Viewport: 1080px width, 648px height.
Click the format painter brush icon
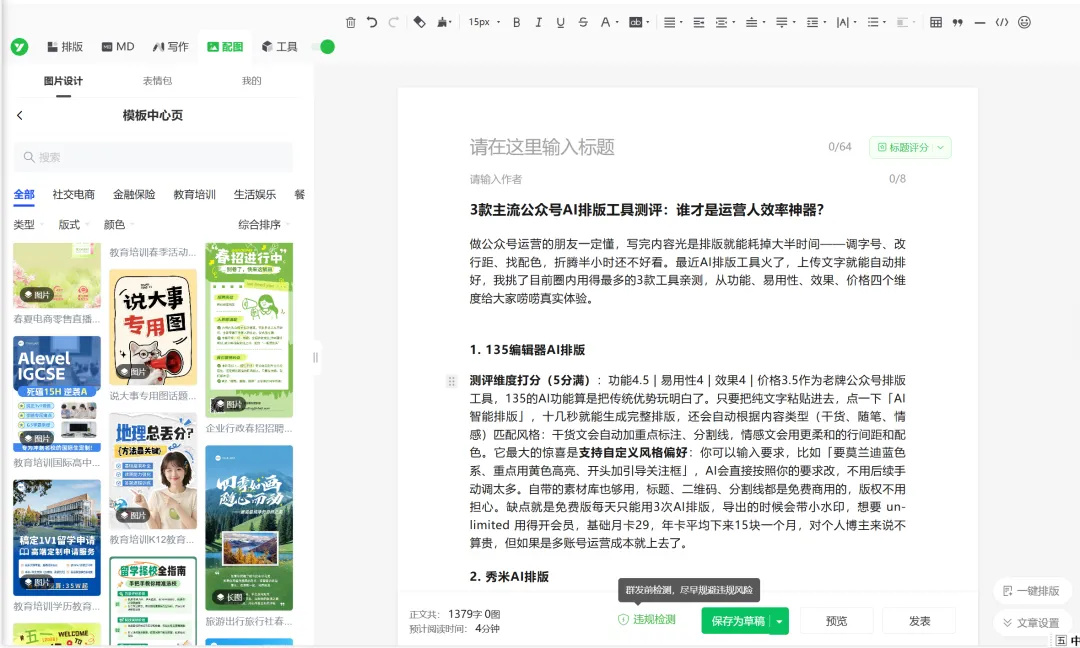coord(442,22)
